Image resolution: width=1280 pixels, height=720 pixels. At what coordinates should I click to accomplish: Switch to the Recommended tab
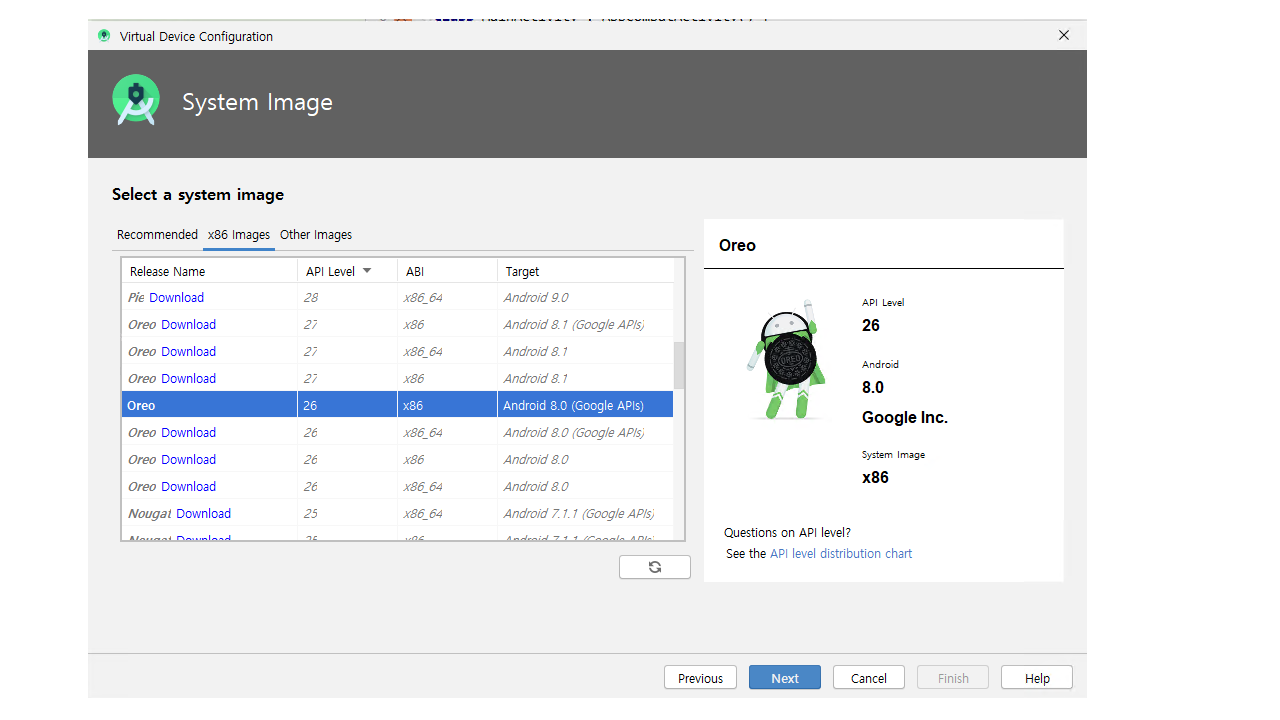point(157,235)
